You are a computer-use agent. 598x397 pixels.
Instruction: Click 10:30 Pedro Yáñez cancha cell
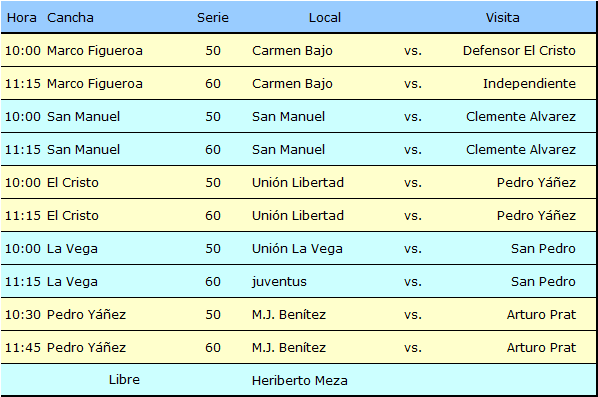point(86,314)
